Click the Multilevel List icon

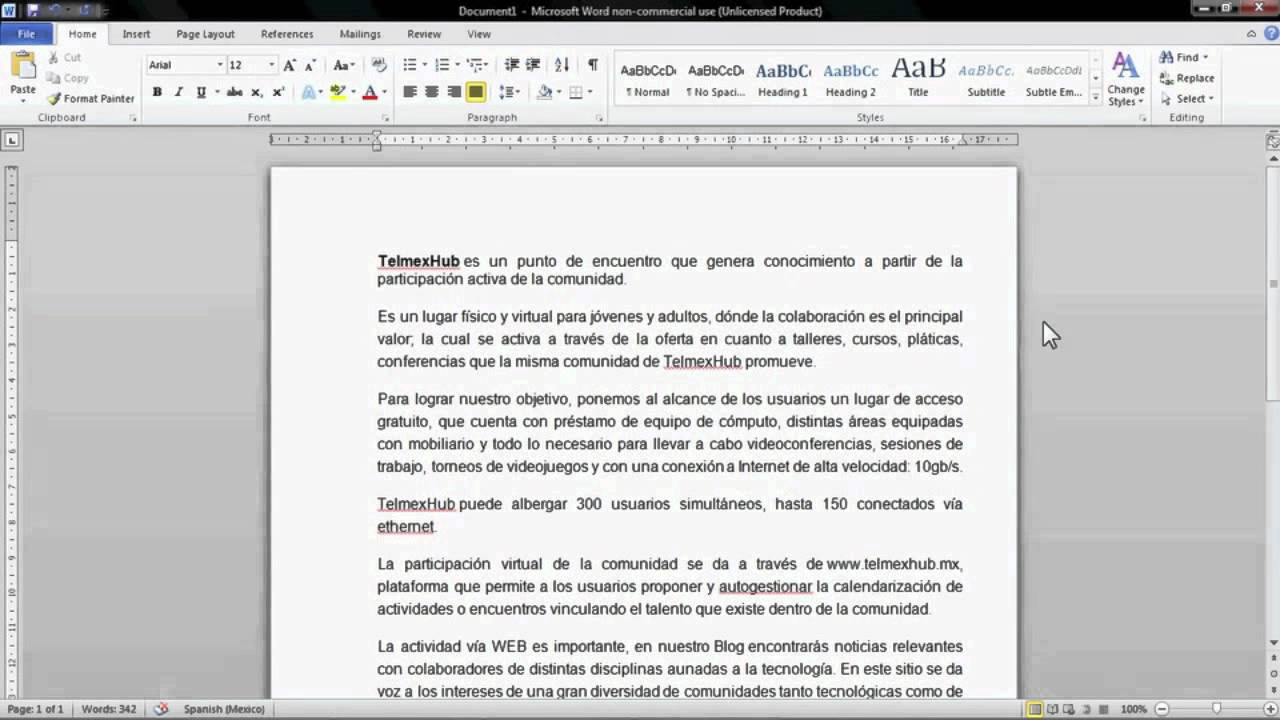point(473,65)
